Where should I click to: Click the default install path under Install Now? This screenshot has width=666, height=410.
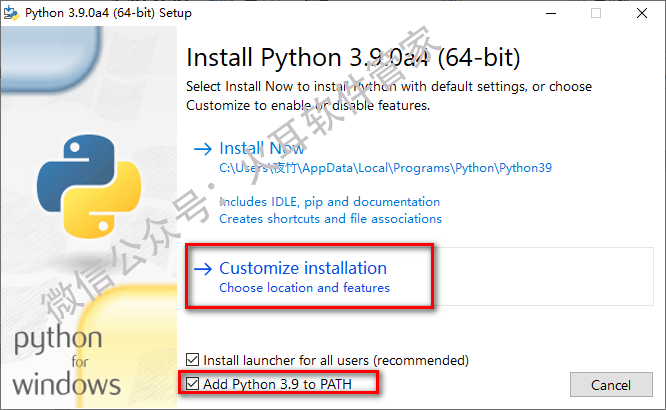[385, 168]
